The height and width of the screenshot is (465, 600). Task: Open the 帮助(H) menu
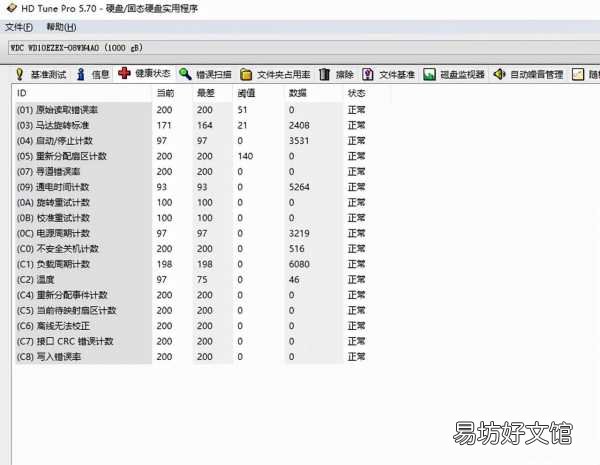pos(61,27)
